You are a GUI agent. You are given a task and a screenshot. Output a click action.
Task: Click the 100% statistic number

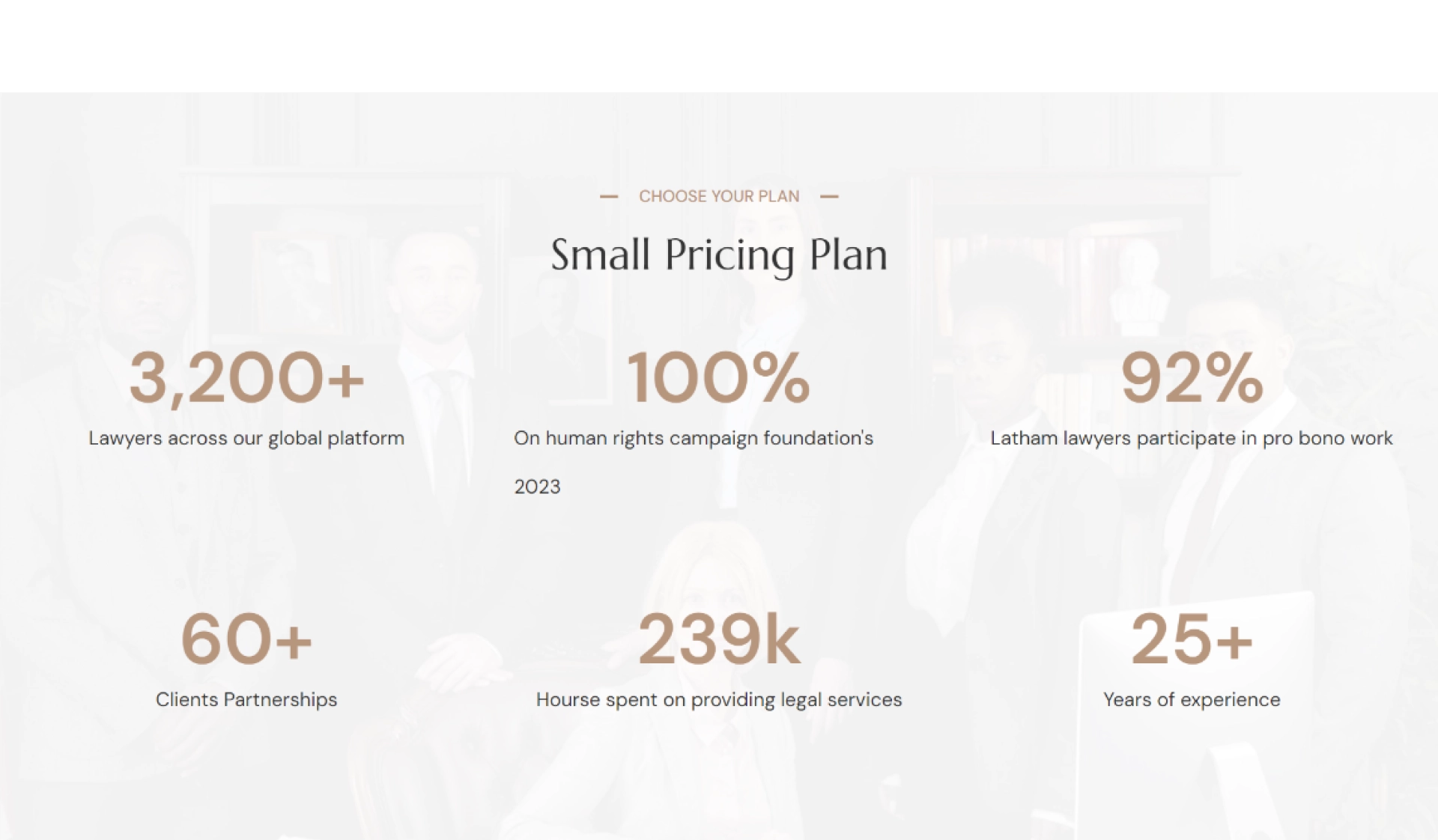click(719, 377)
